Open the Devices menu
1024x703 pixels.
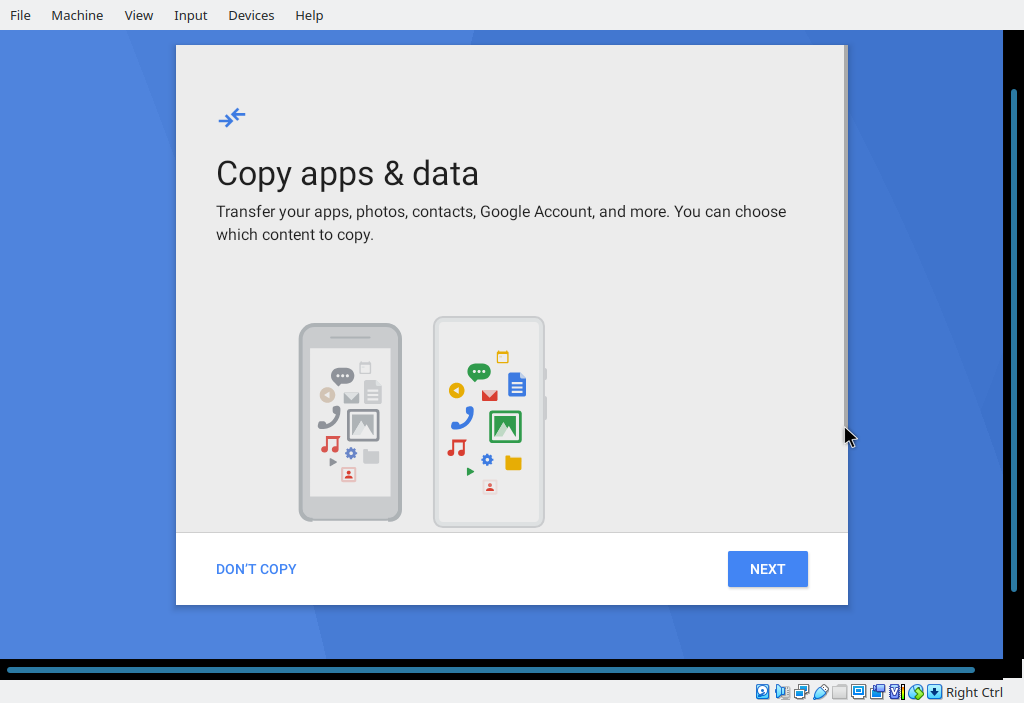(x=251, y=15)
